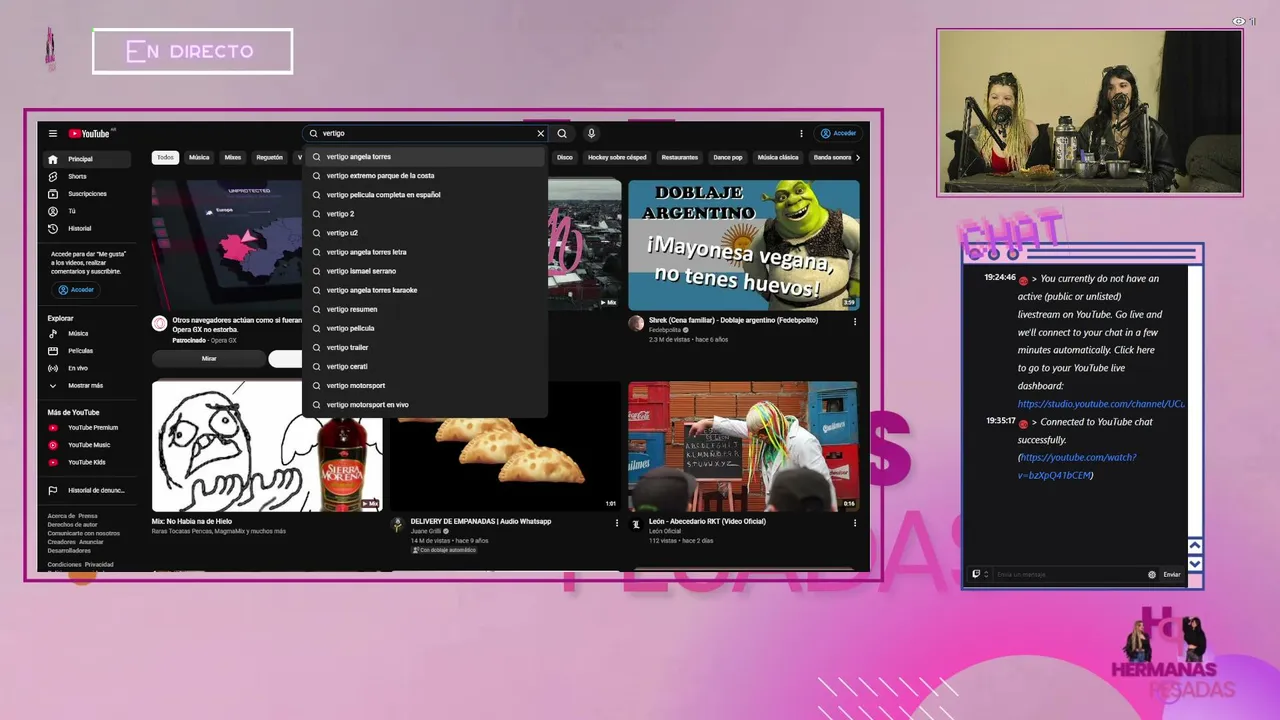
Task: Clear the search box with the X
Action: pyautogui.click(x=541, y=133)
